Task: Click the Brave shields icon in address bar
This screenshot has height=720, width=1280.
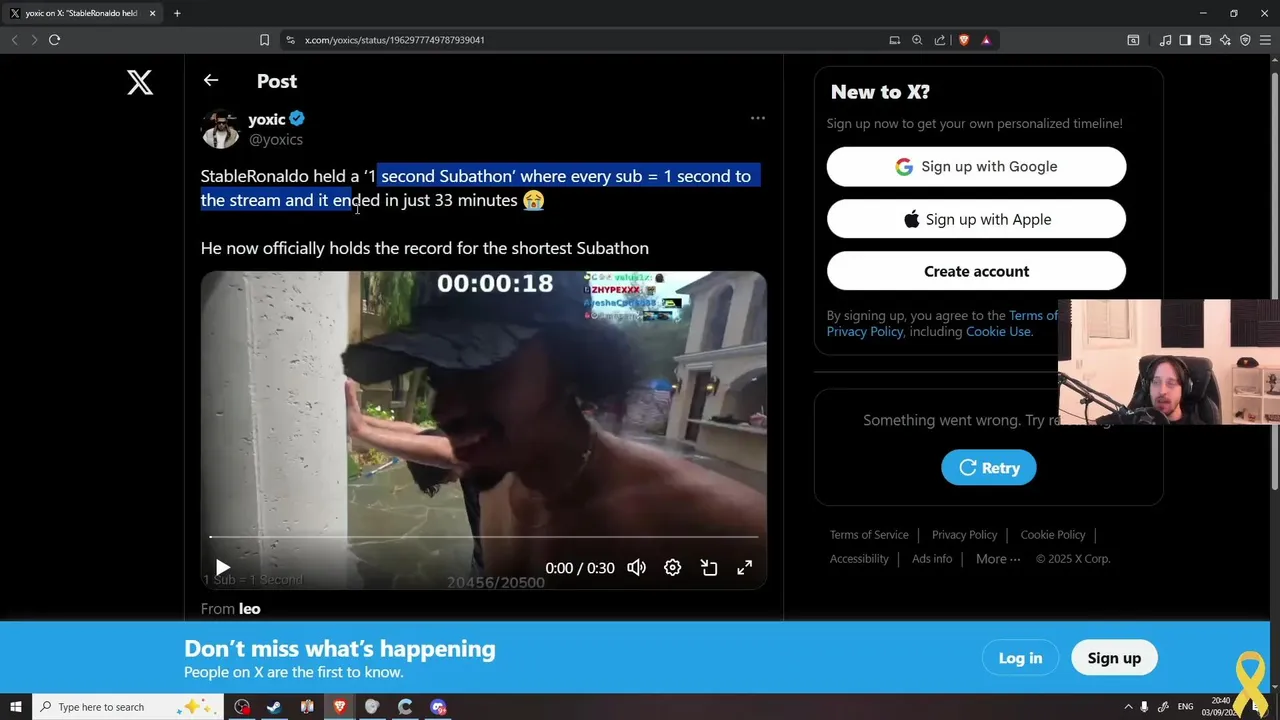Action: click(x=964, y=40)
